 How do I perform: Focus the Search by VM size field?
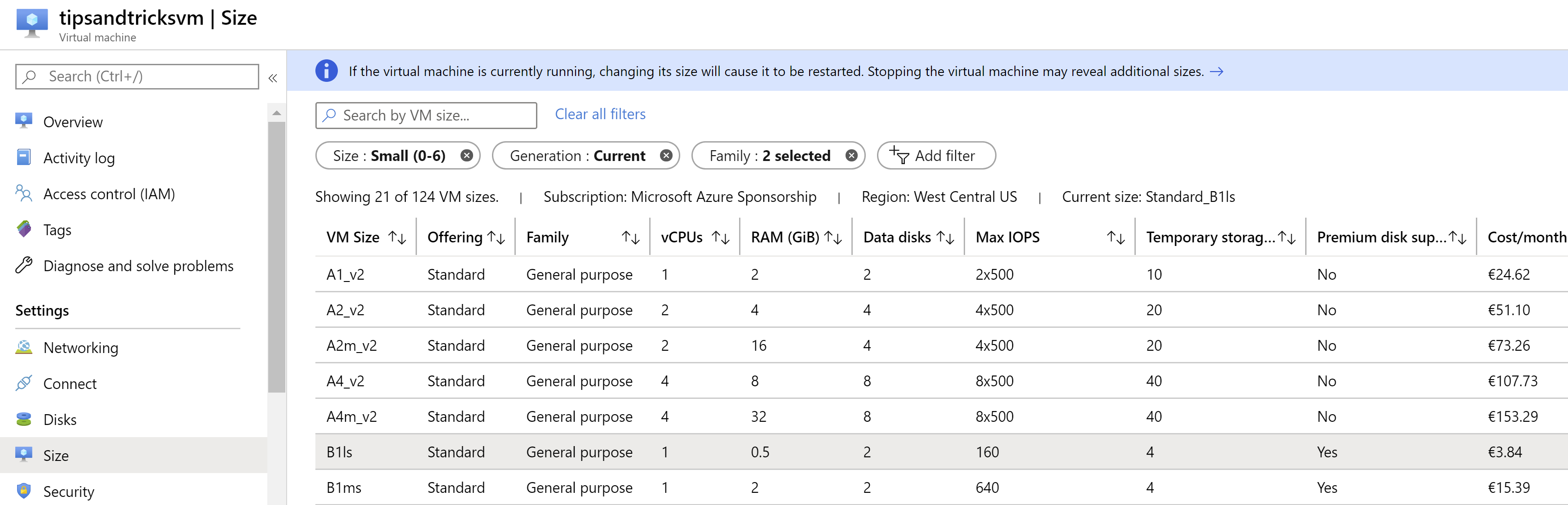pos(426,115)
